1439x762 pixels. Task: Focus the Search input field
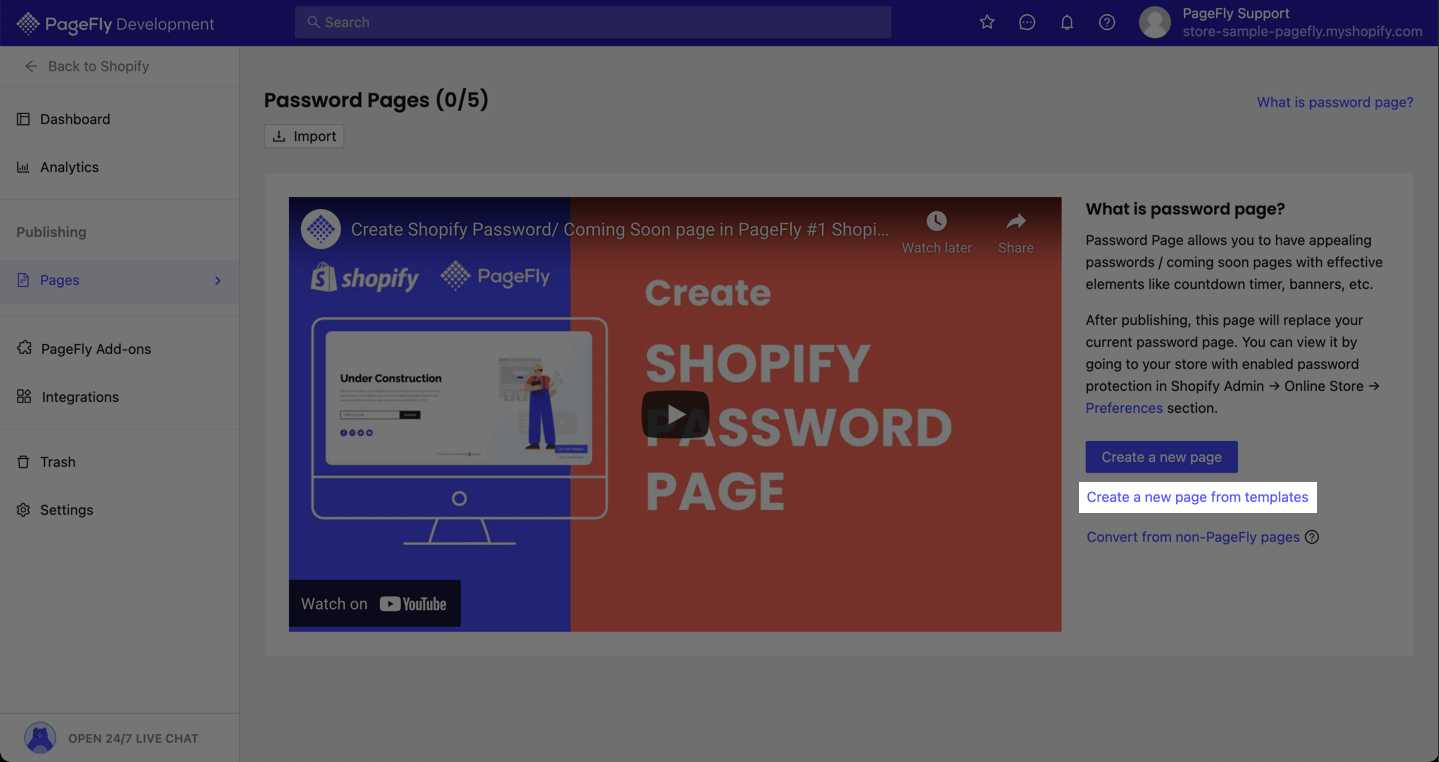pos(593,22)
